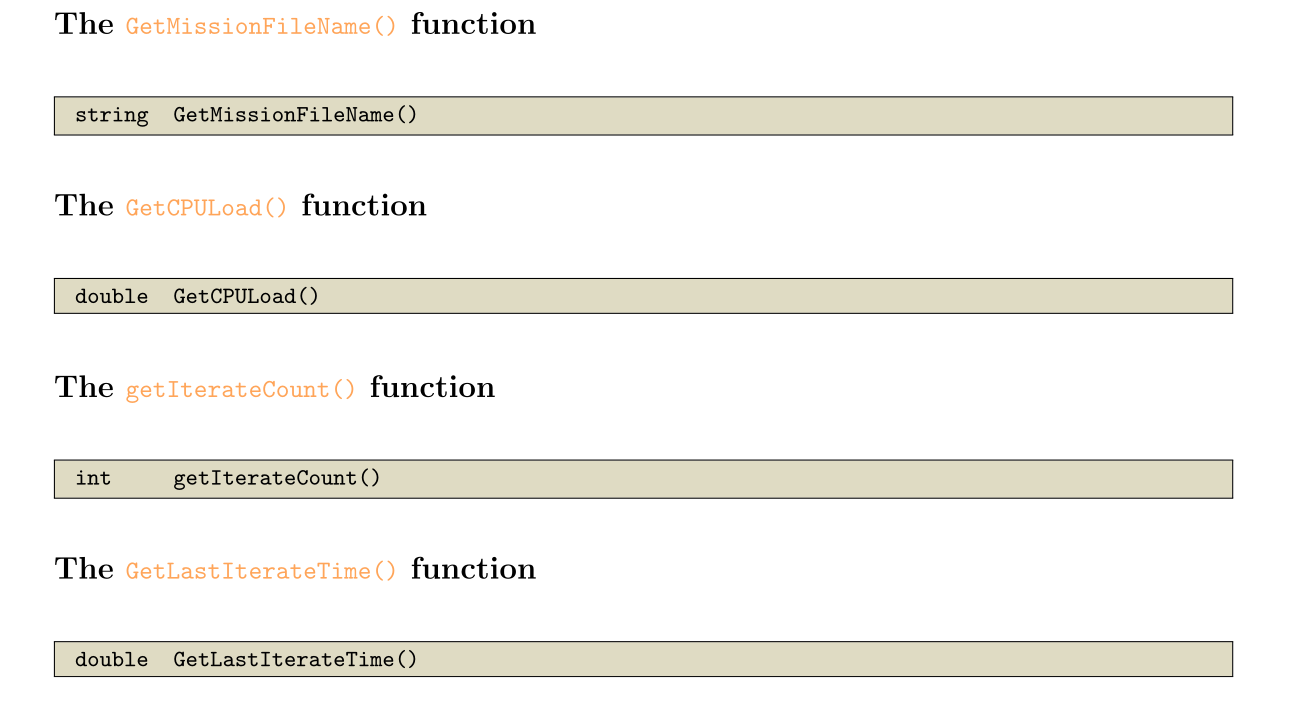The height and width of the screenshot is (712, 1293).
Task: Click getIterateCount() inside the shaded code box
Action: pyautogui.click(x=277, y=478)
